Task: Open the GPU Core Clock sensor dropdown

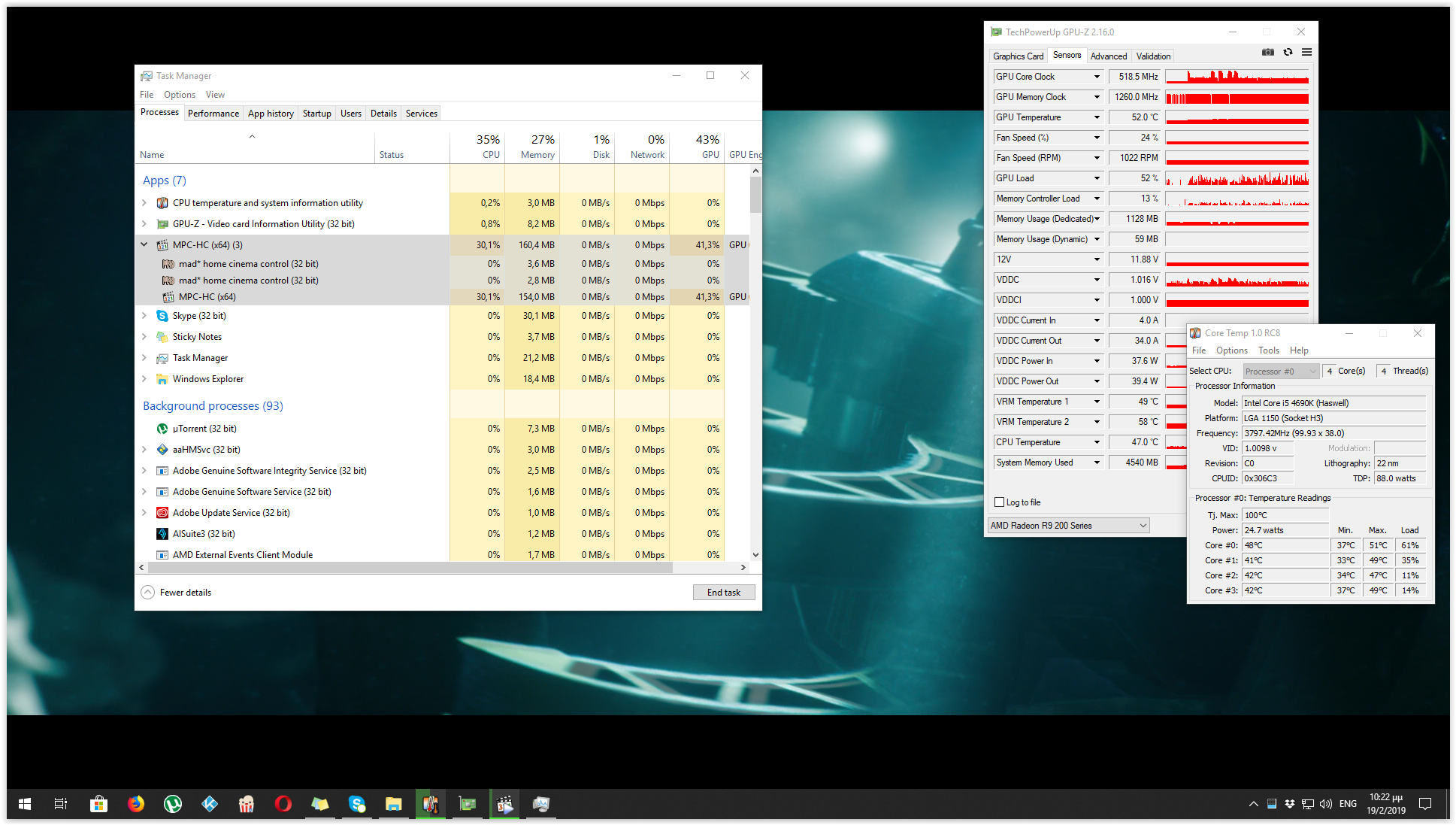Action: pyautogui.click(x=1097, y=77)
